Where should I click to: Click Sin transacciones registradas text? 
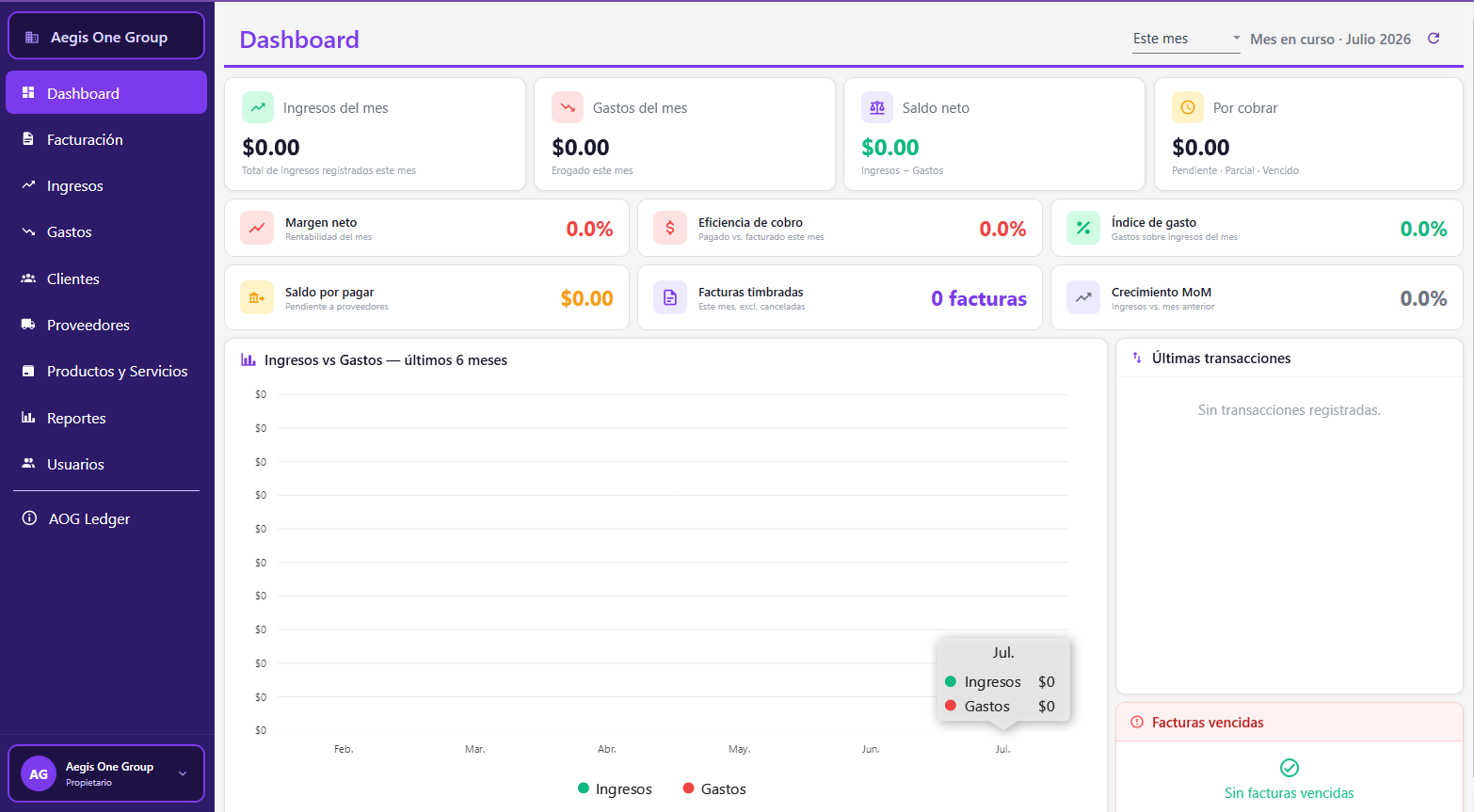[1290, 410]
